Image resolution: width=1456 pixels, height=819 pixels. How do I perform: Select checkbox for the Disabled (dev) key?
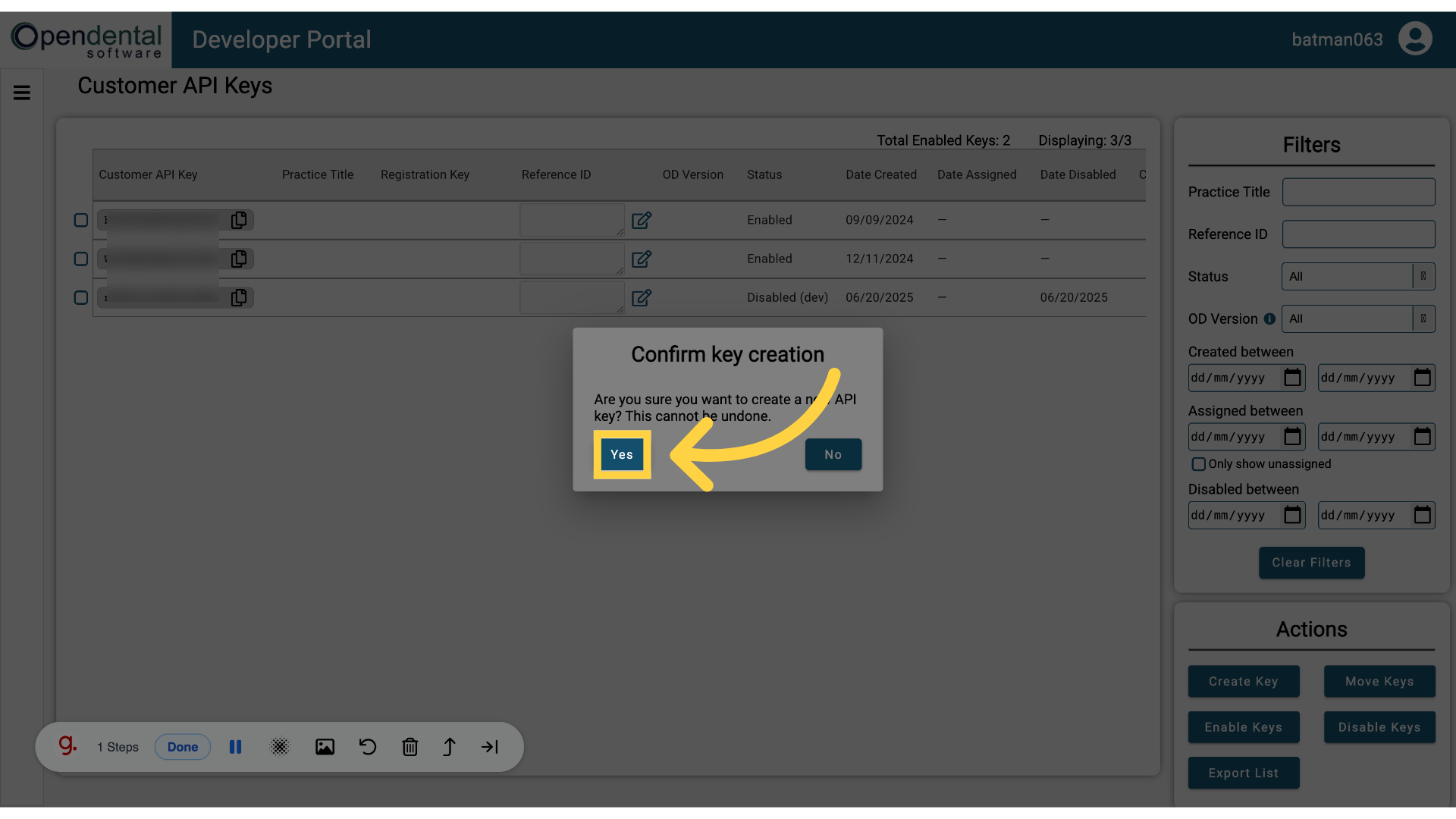point(81,297)
